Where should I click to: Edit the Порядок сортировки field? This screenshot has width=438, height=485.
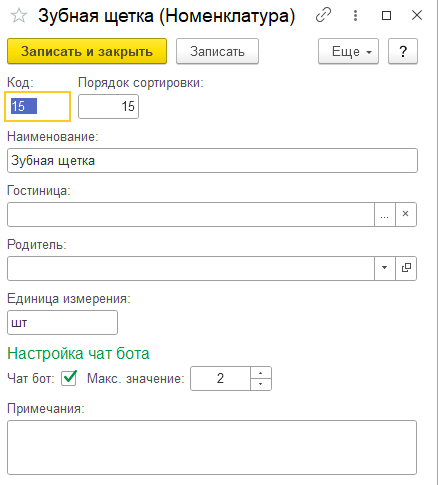(x=108, y=106)
